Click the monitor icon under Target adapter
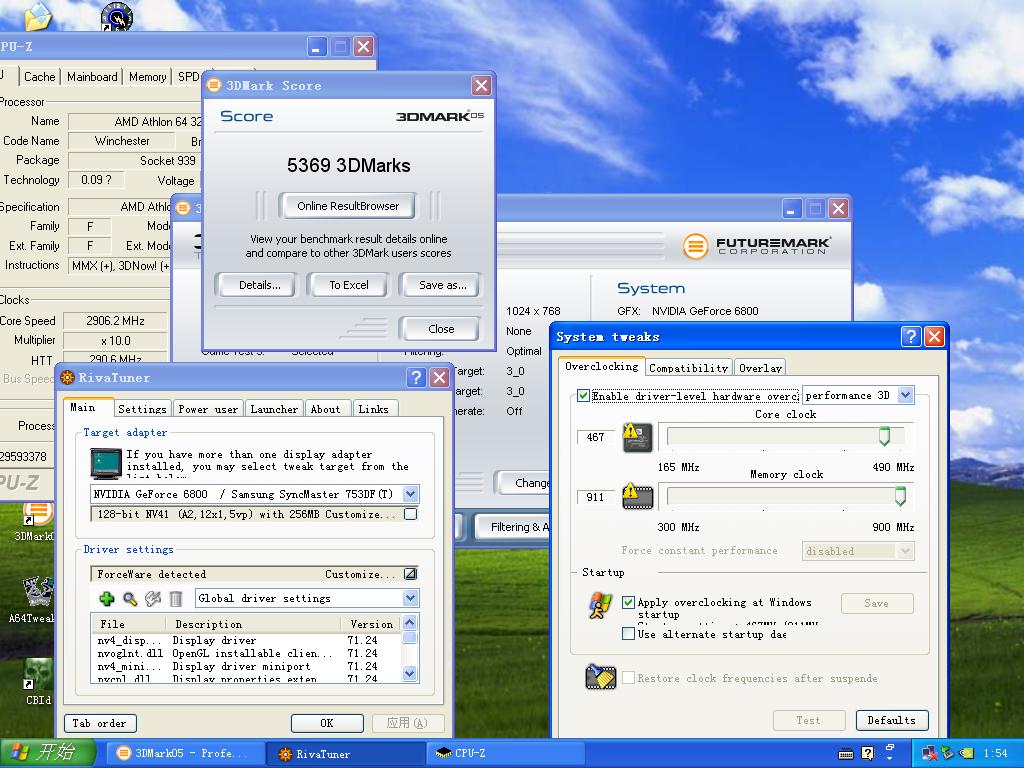Viewport: 1024px width, 768px height. pos(106,464)
